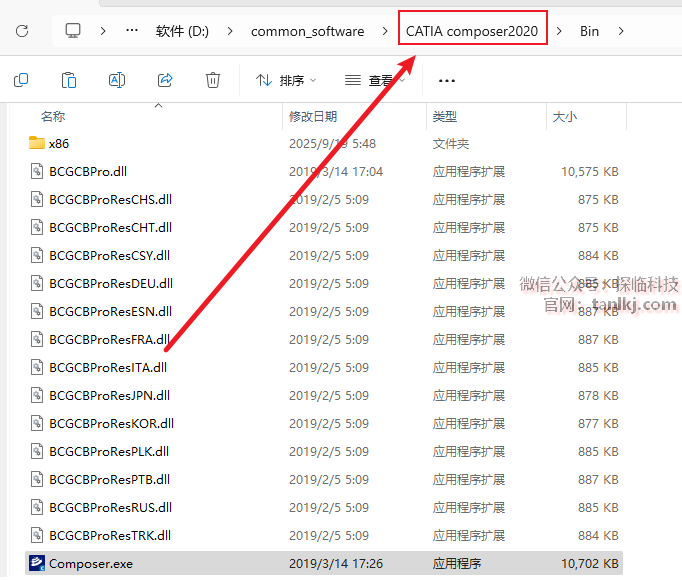
Task: Click the BCGCBProResPLK.dll file icon
Action: (37, 451)
